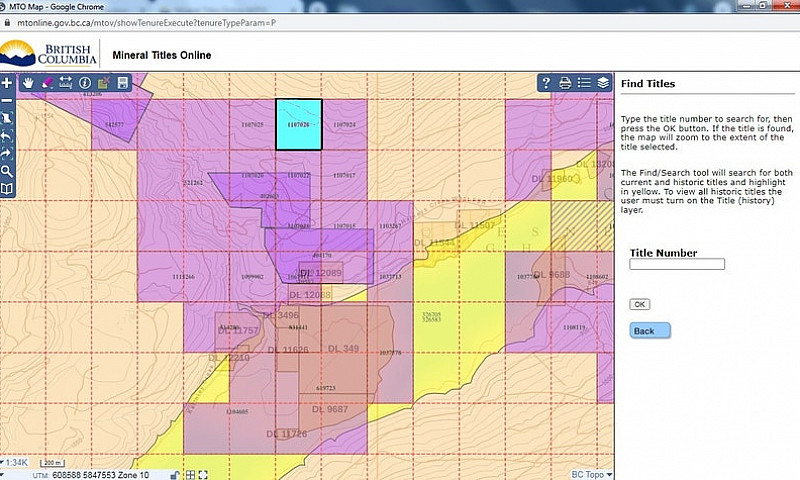Viewport: 800px width, 480px height.
Task: Click district lot DL 11757 label
Action: (x=238, y=331)
